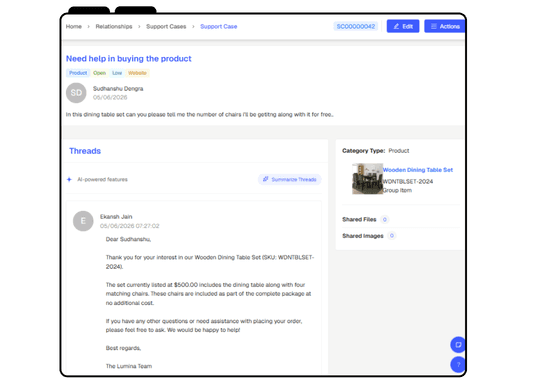This screenshot has height=384, width=540.
Task: Click the AI-powered features sparkle icon
Action: pos(69,179)
